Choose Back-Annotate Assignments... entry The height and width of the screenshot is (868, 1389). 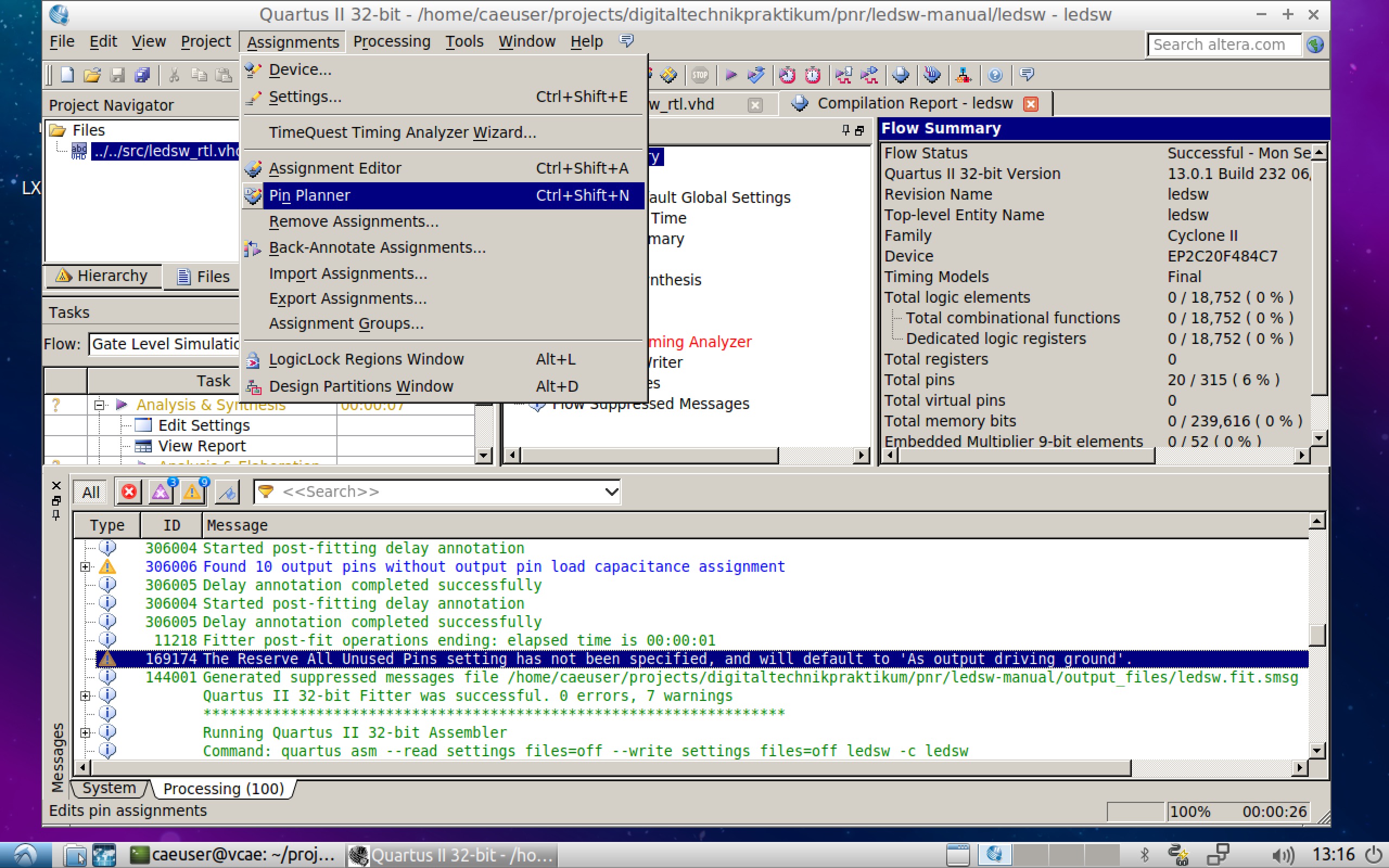[443, 248]
